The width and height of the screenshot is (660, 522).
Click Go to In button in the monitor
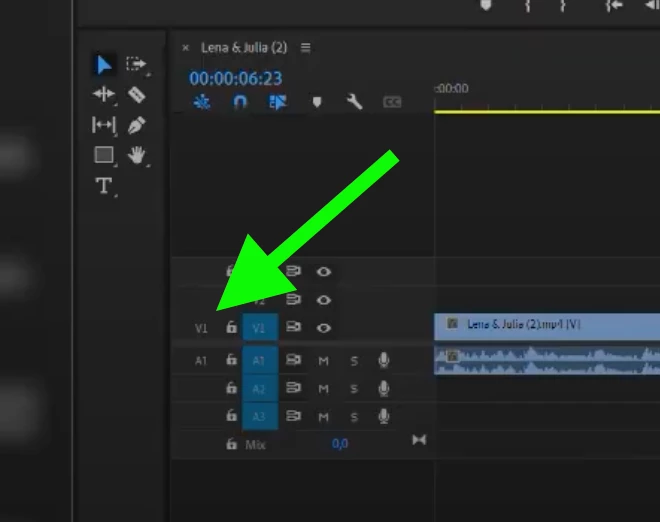click(x=614, y=5)
